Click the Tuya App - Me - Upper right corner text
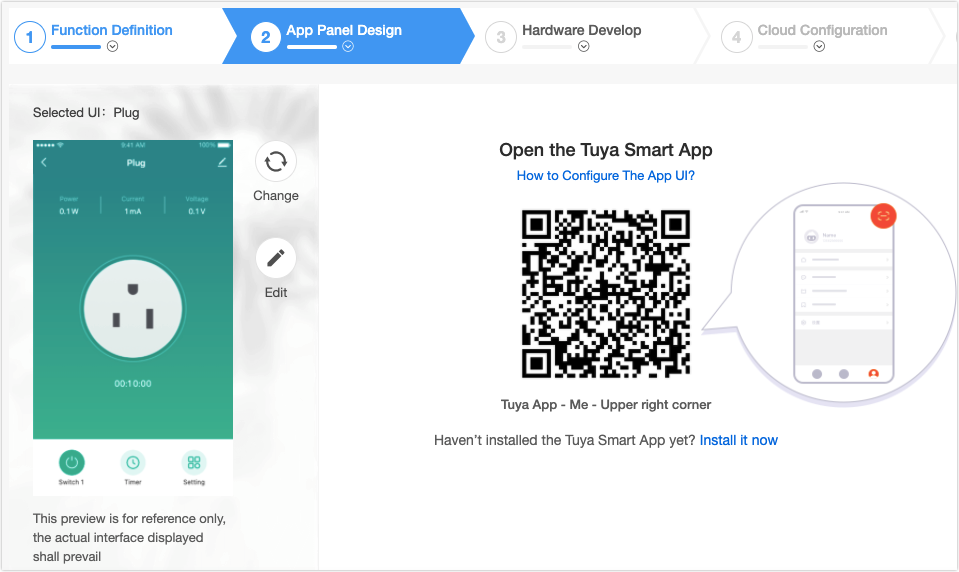The image size is (959, 572). (x=605, y=405)
